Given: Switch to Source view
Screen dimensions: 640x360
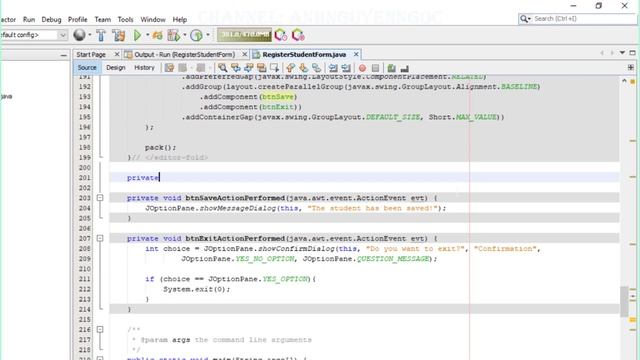Looking at the screenshot, I should [x=87, y=68].
